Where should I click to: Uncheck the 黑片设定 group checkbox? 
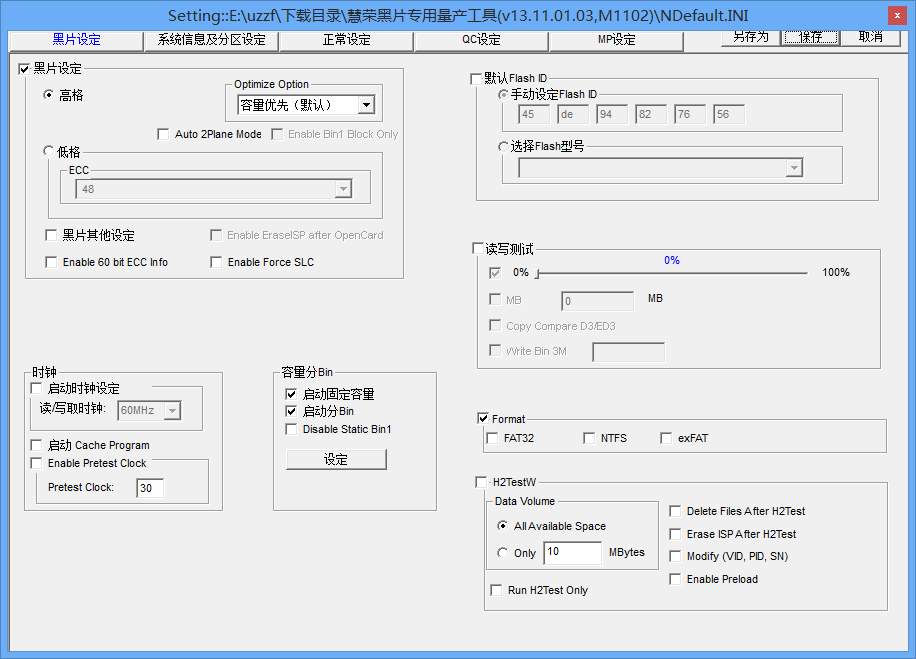24,69
